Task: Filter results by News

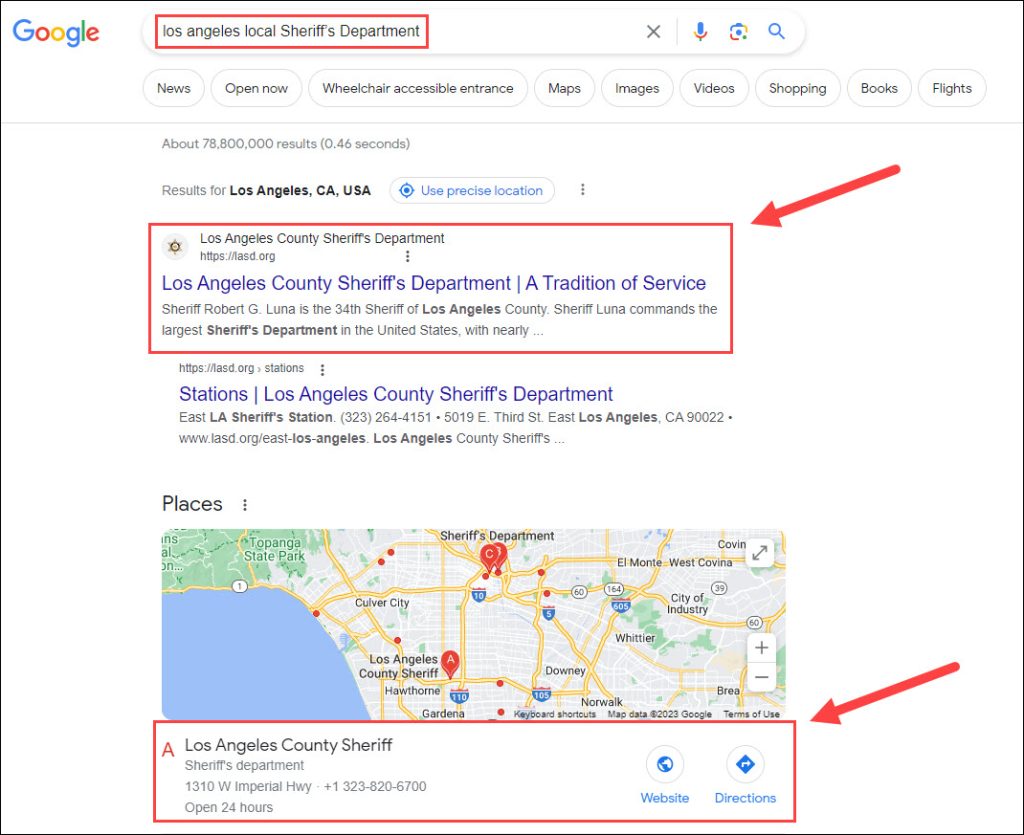Action: [174, 88]
